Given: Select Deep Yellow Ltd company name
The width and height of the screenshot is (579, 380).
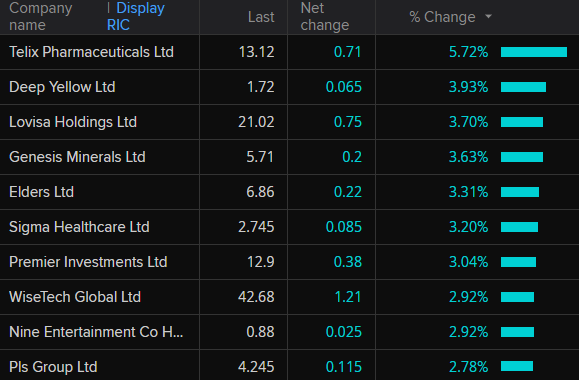Looking at the screenshot, I should click(62, 87).
